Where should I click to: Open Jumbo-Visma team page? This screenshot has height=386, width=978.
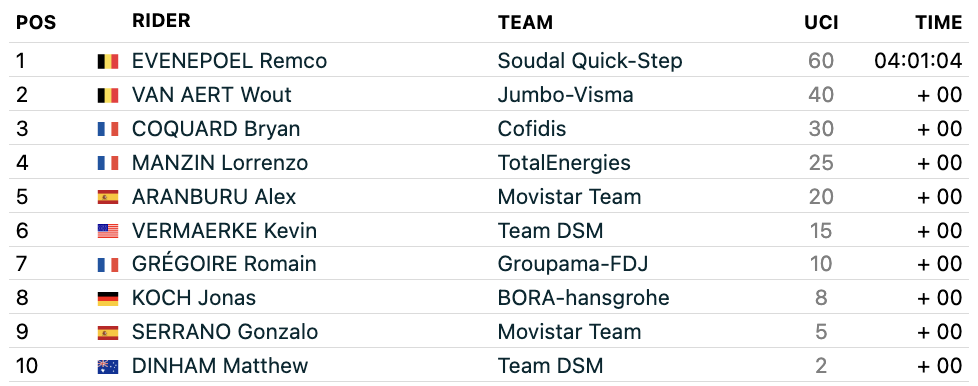point(566,95)
